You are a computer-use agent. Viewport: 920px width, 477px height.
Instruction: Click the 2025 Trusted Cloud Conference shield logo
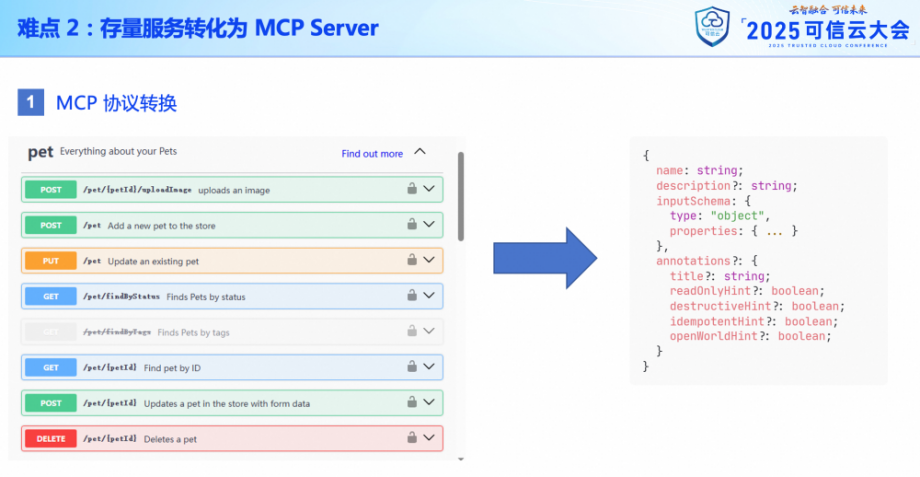(712, 26)
